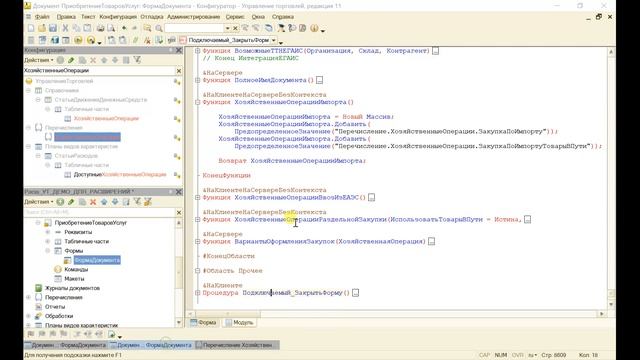Expand the Перечисления tree node
The height and width of the screenshot is (360, 640).
[29, 297]
